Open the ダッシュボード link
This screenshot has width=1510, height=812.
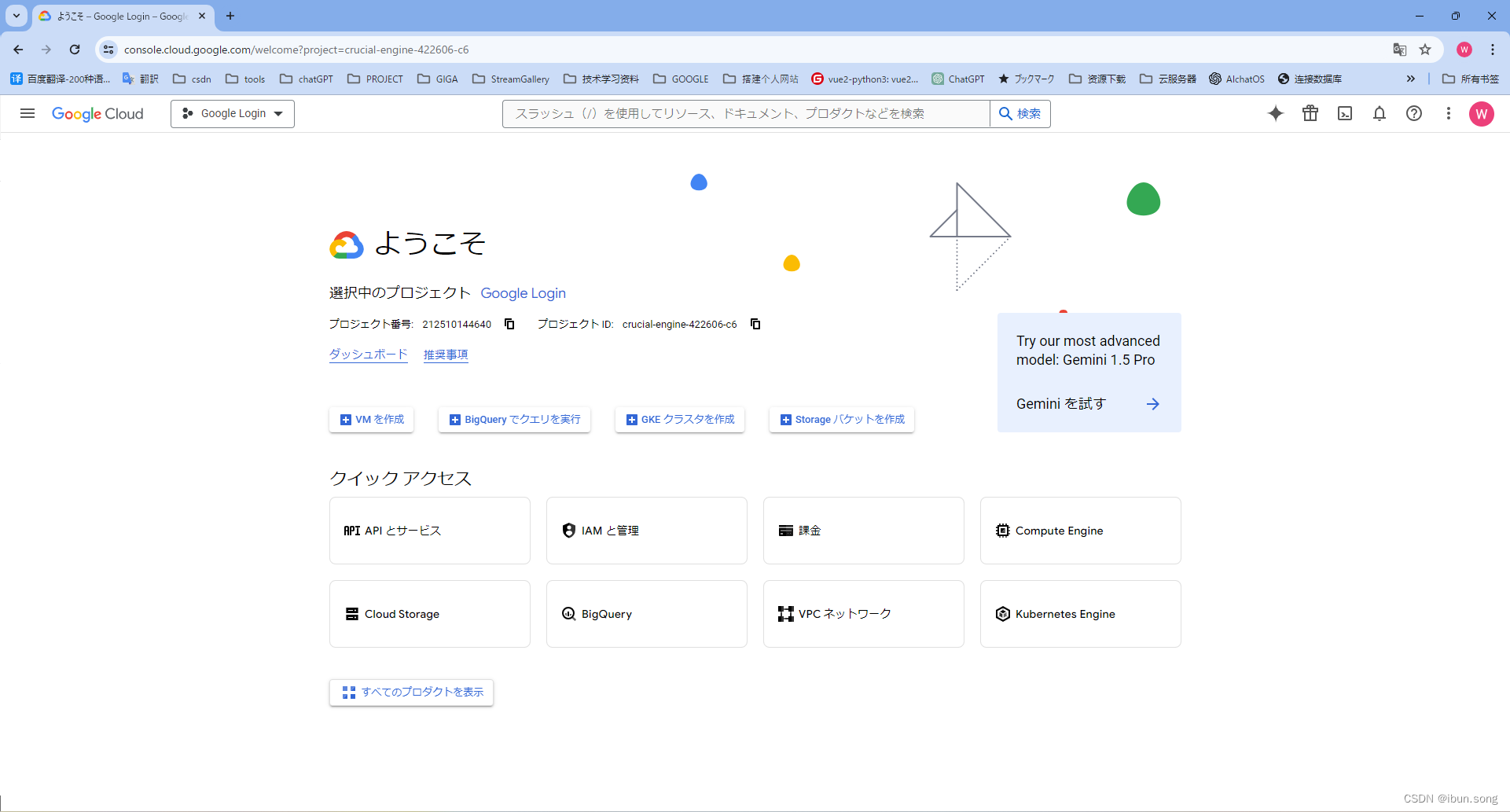(x=368, y=355)
